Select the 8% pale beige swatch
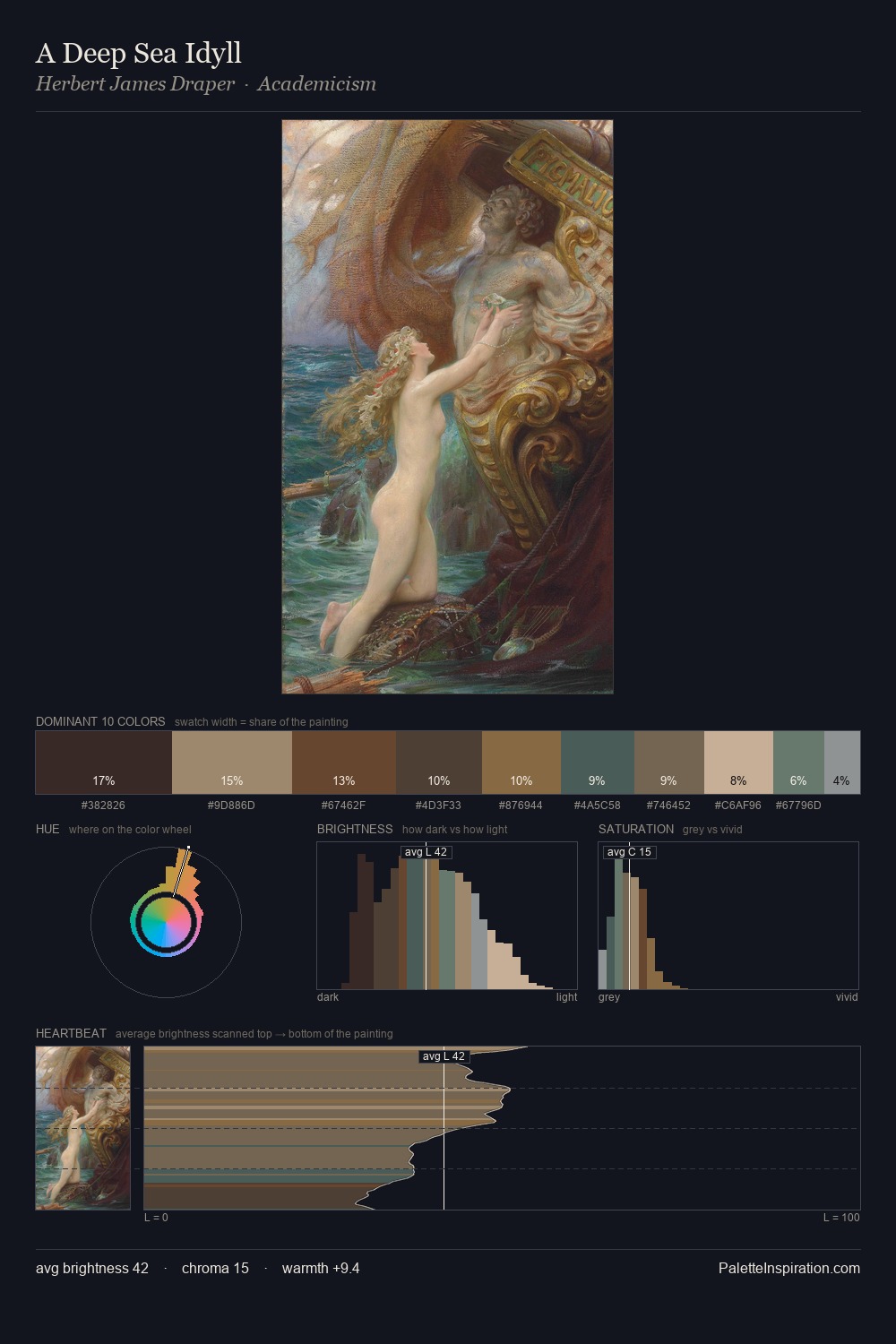The image size is (896, 1344). 738,762
